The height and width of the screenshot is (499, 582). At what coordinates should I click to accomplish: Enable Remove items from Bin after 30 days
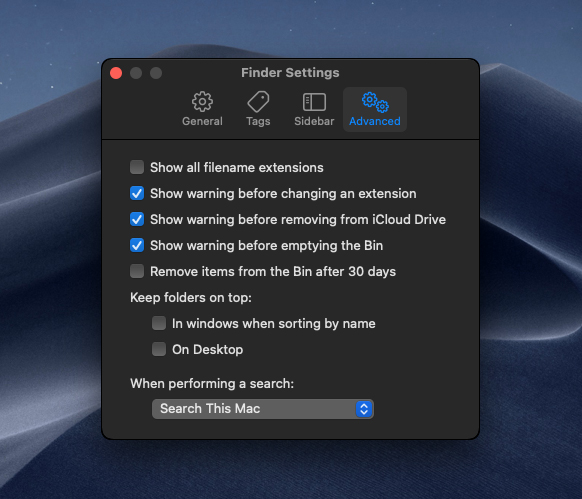137,271
